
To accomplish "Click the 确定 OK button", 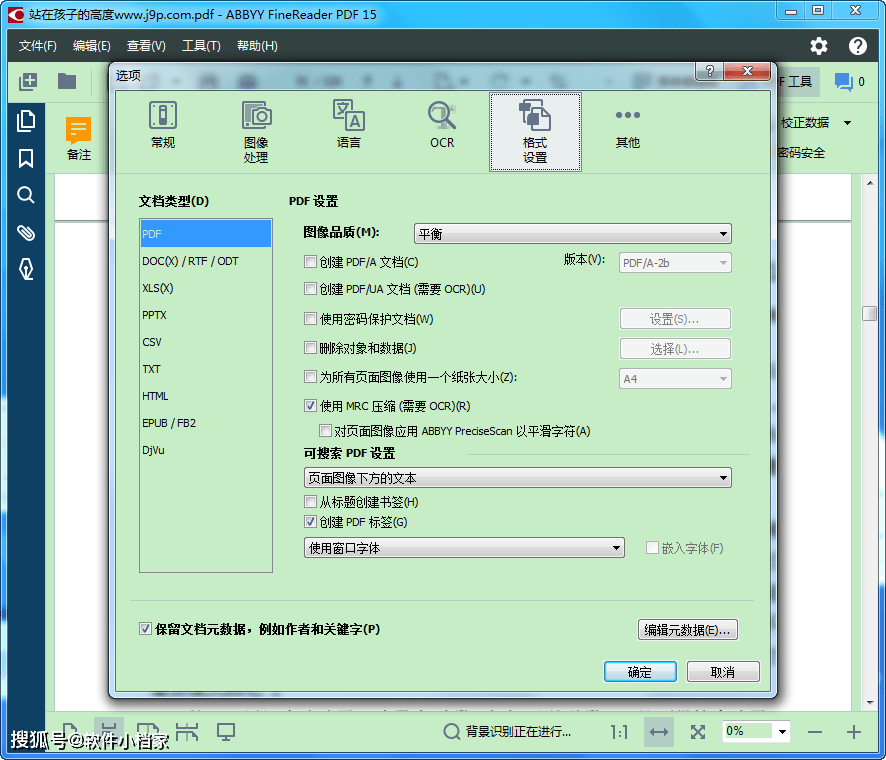I will (x=640, y=672).
